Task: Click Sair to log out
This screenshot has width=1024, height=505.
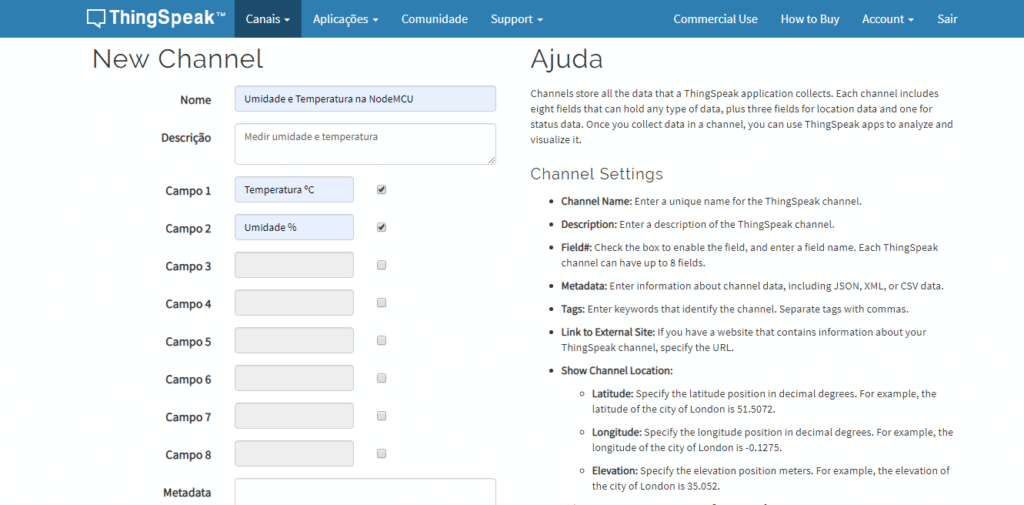Action: [x=947, y=19]
